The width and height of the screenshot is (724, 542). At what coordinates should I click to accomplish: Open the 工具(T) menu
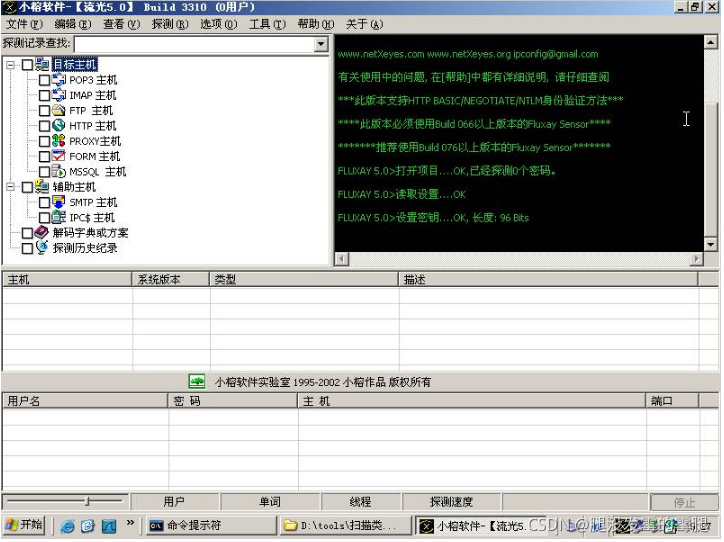pos(267,24)
